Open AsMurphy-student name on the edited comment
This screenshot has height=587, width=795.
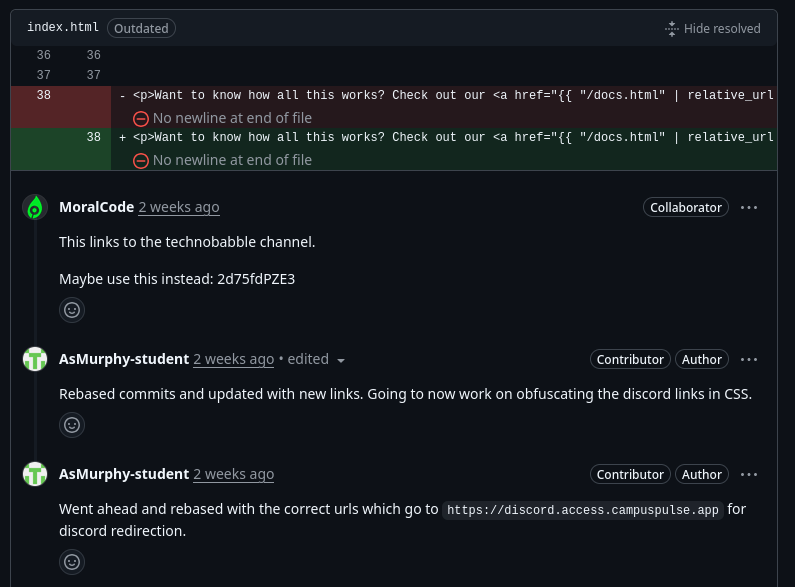pos(124,359)
